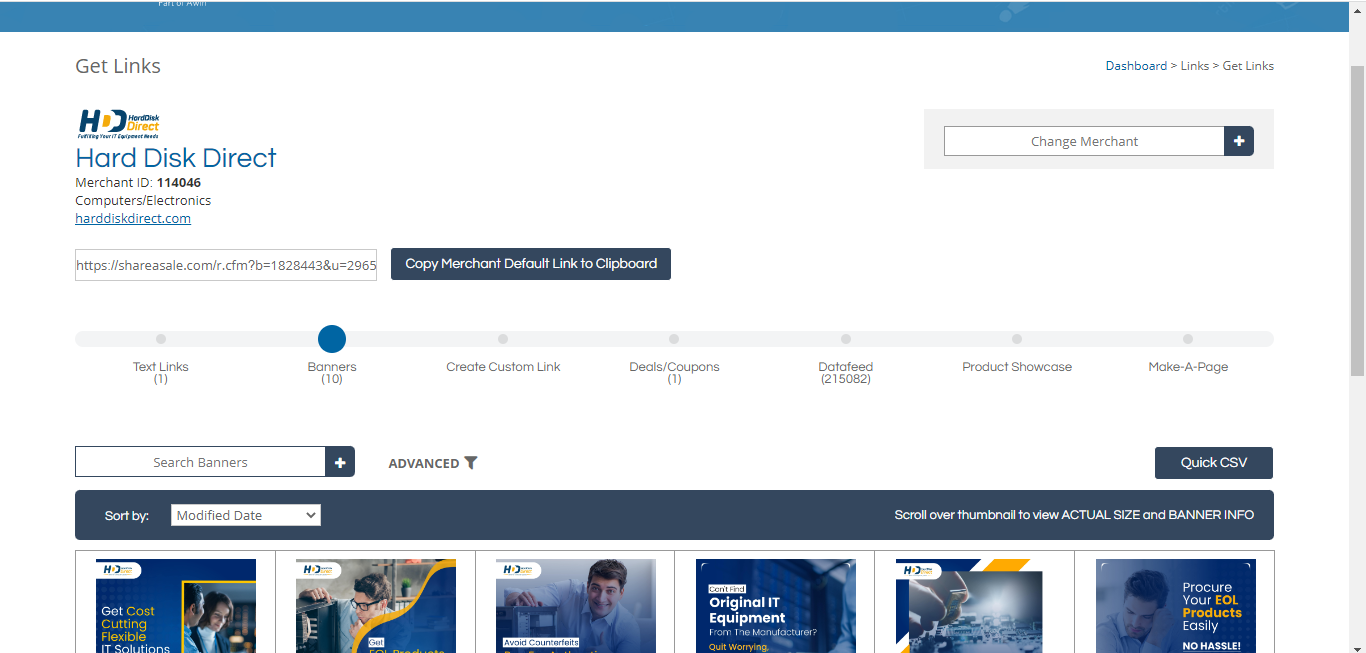Click the Hard Disk Direct logo
Screen dimensions: 1366x653
click(x=119, y=124)
